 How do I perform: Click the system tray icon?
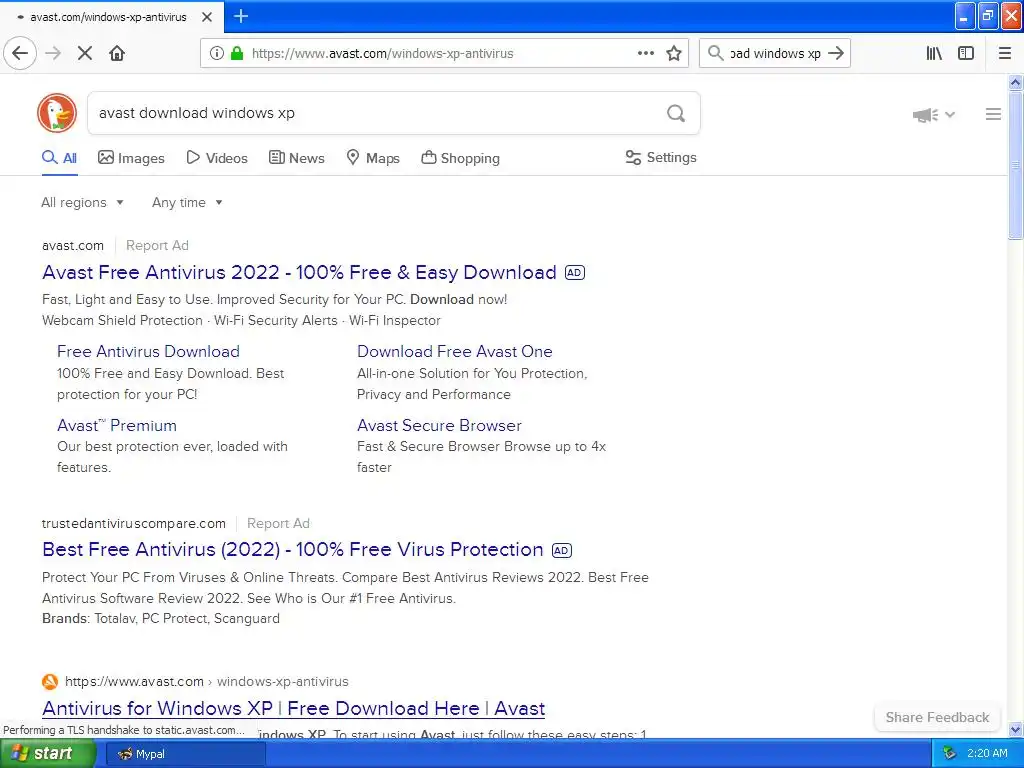(x=949, y=754)
